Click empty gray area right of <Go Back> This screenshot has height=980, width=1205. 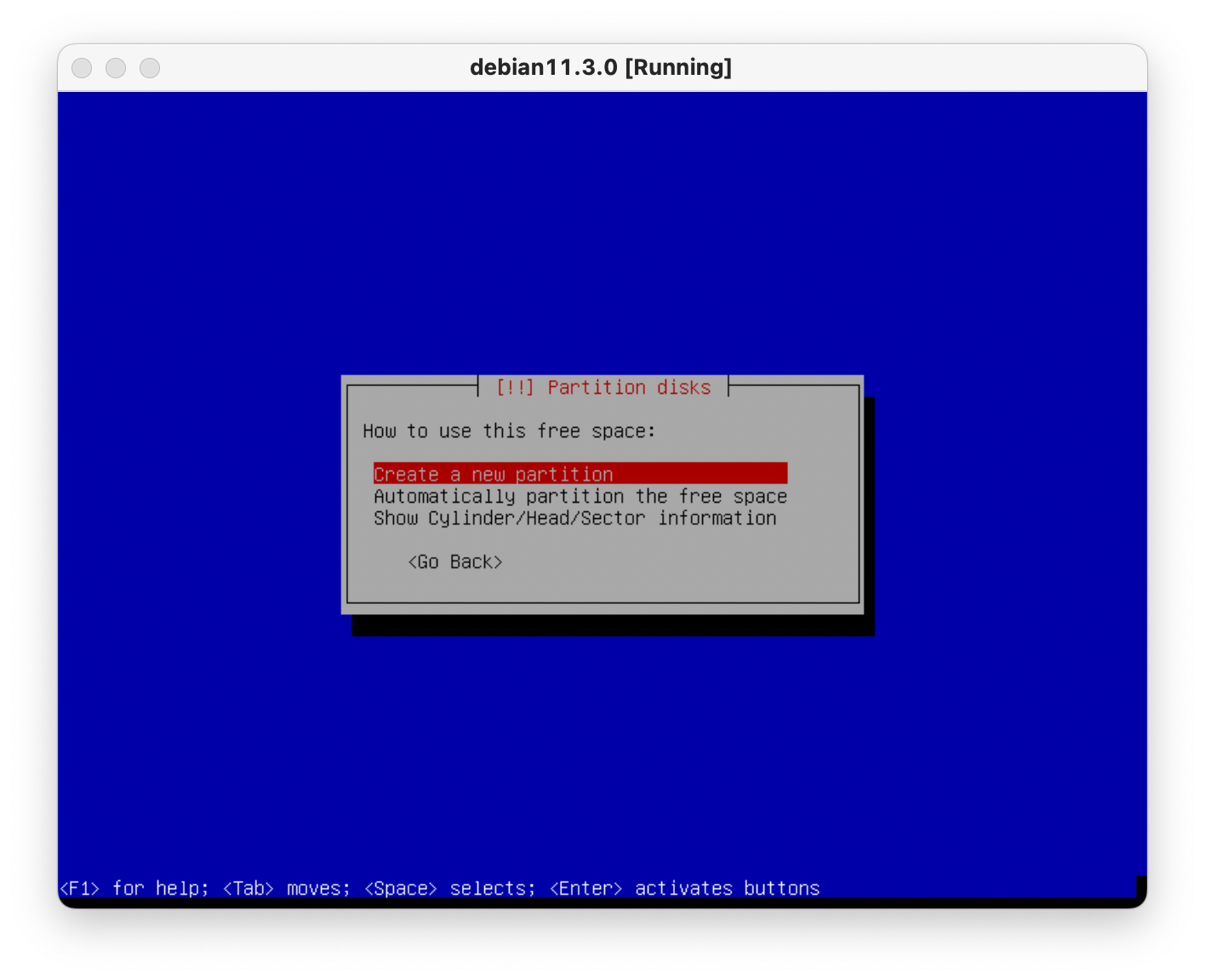pos(681,562)
